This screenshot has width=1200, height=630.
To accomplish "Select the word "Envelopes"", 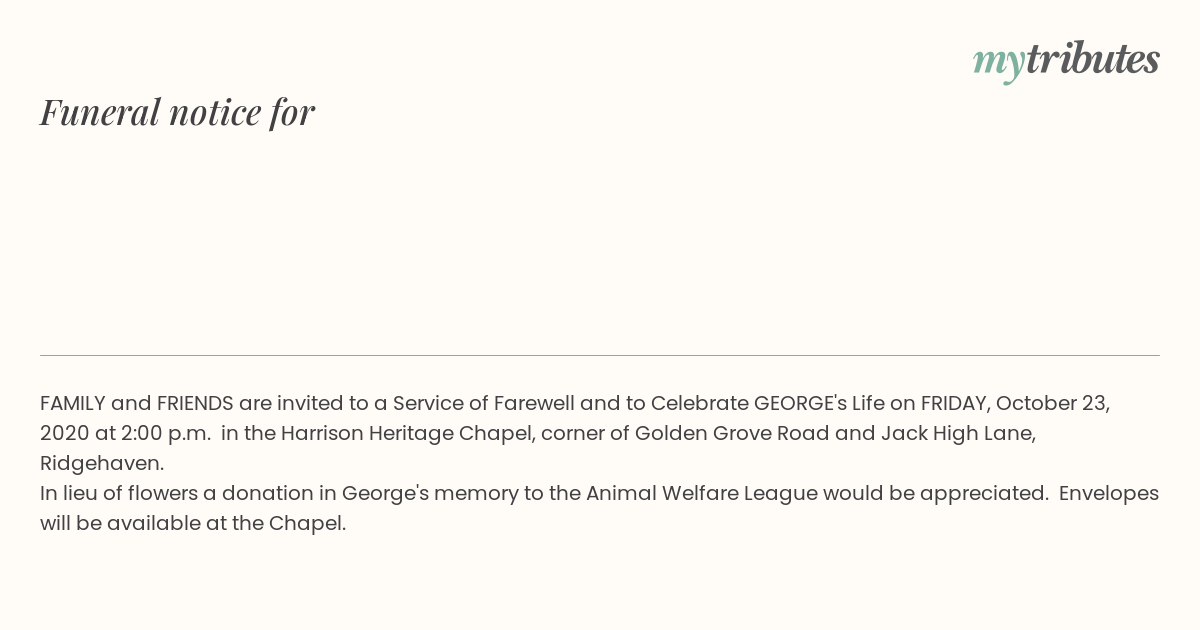I will [x=1109, y=493].
